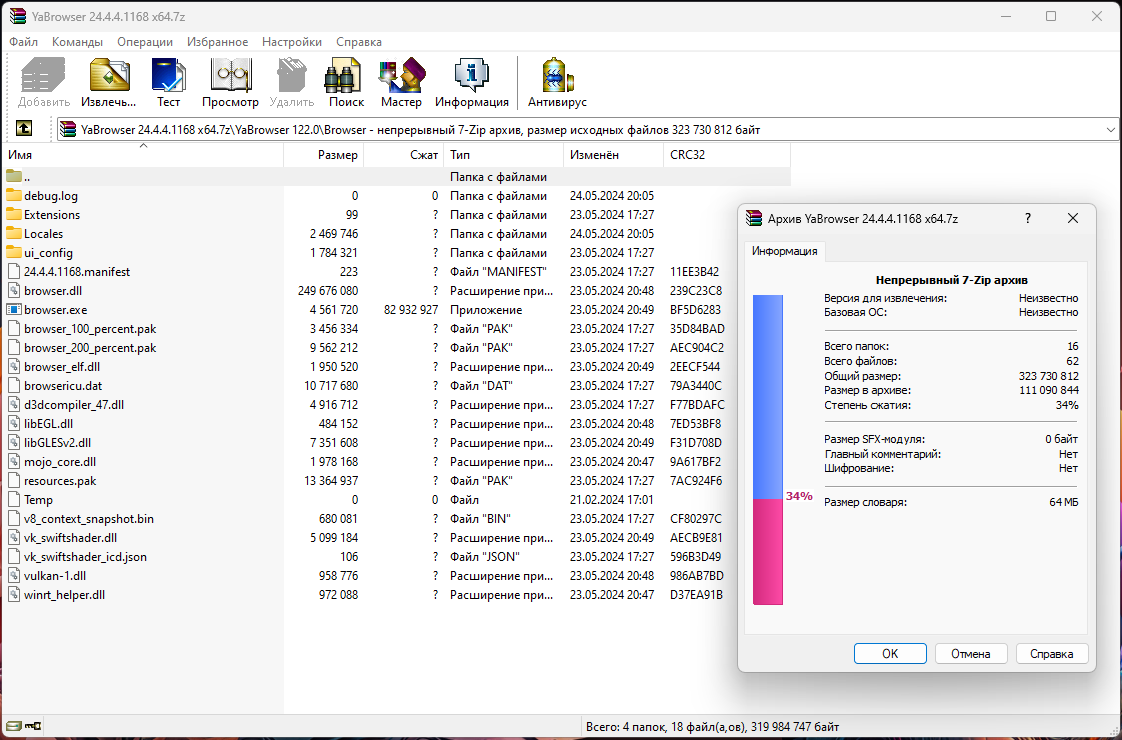Click the key icon in status bar
The width and height of the screenshot is (1122, 740).
coord(33,726)
